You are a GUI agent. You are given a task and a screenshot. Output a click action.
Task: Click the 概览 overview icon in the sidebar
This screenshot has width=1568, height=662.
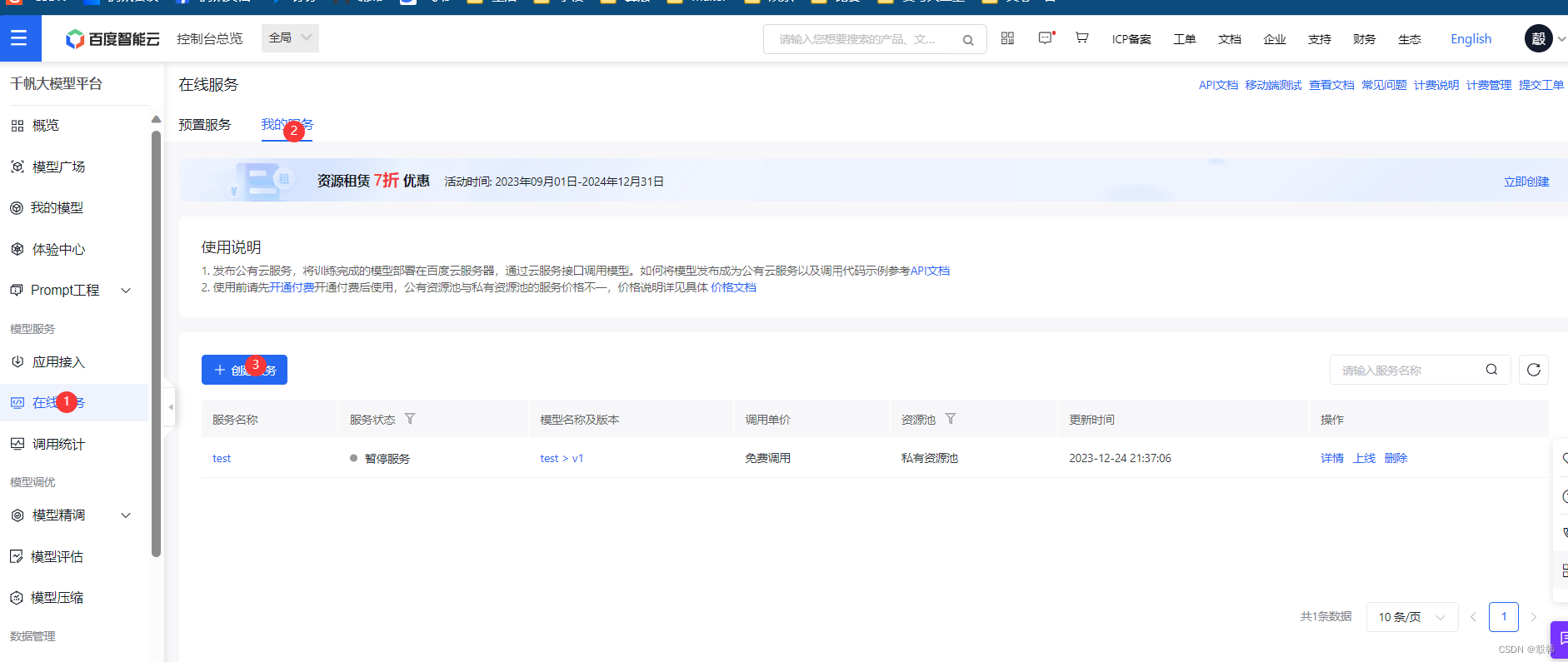point(17,126)
